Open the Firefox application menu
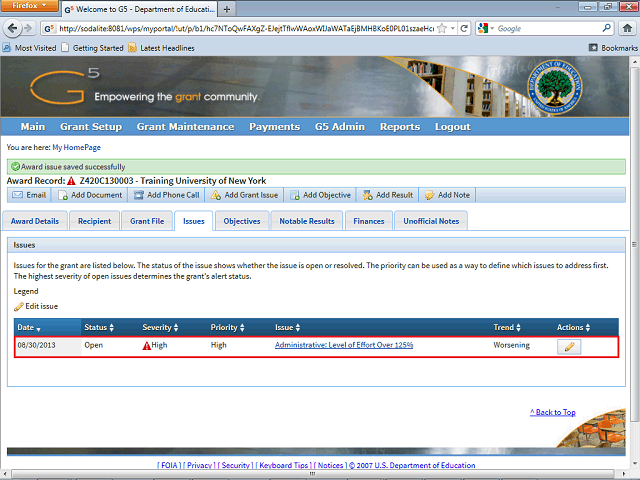 [x=29, y=6]
